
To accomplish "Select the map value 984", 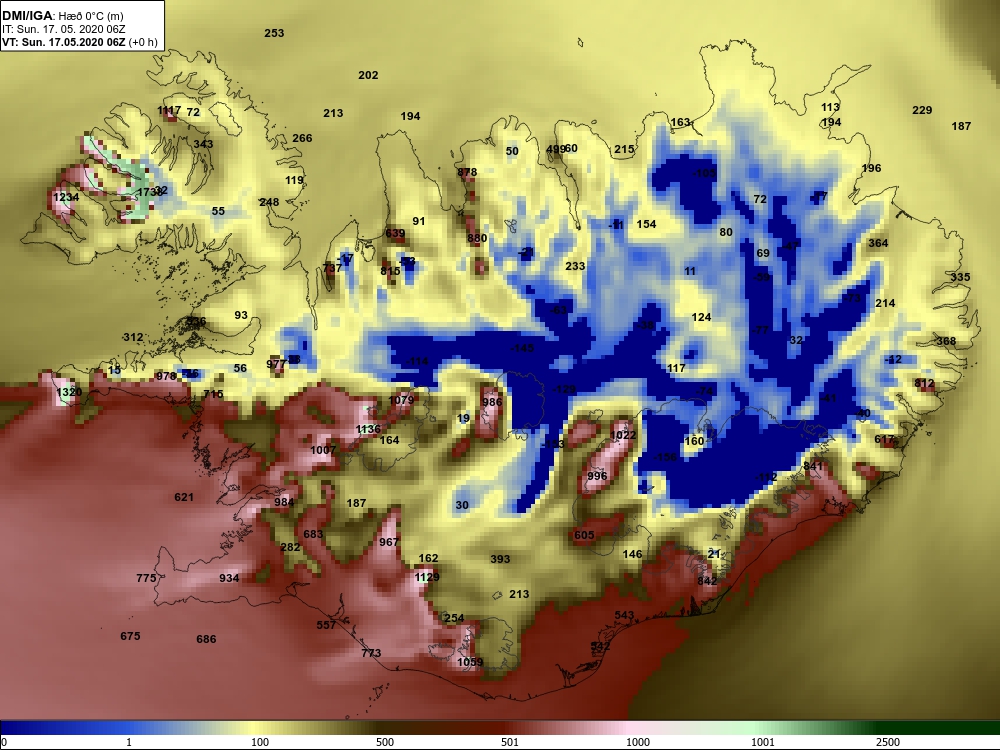I will (x=284, y=503).
